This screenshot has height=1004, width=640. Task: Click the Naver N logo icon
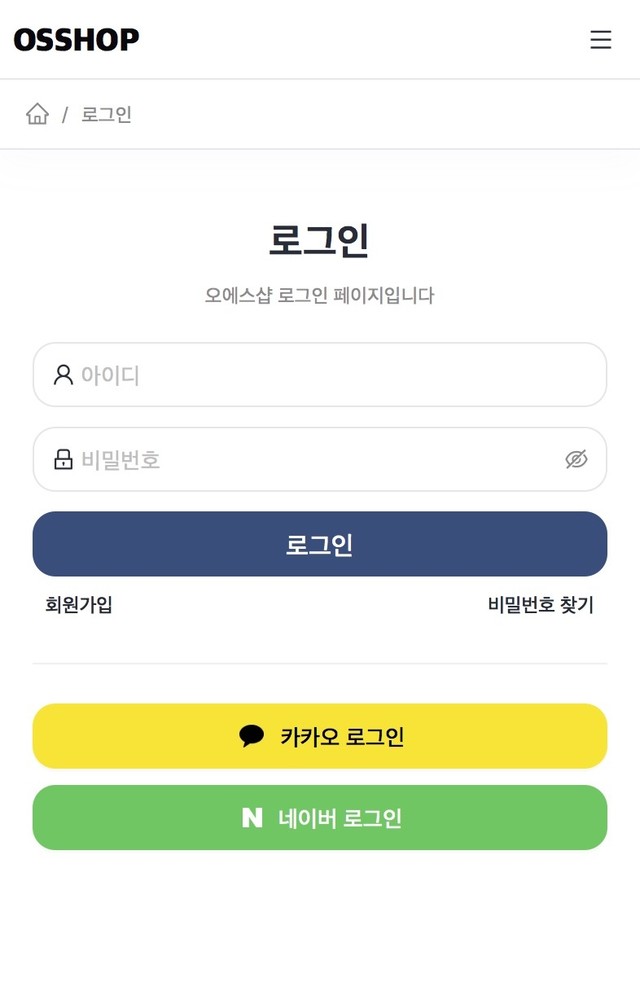pyautogui.click(x=252, y=818)
